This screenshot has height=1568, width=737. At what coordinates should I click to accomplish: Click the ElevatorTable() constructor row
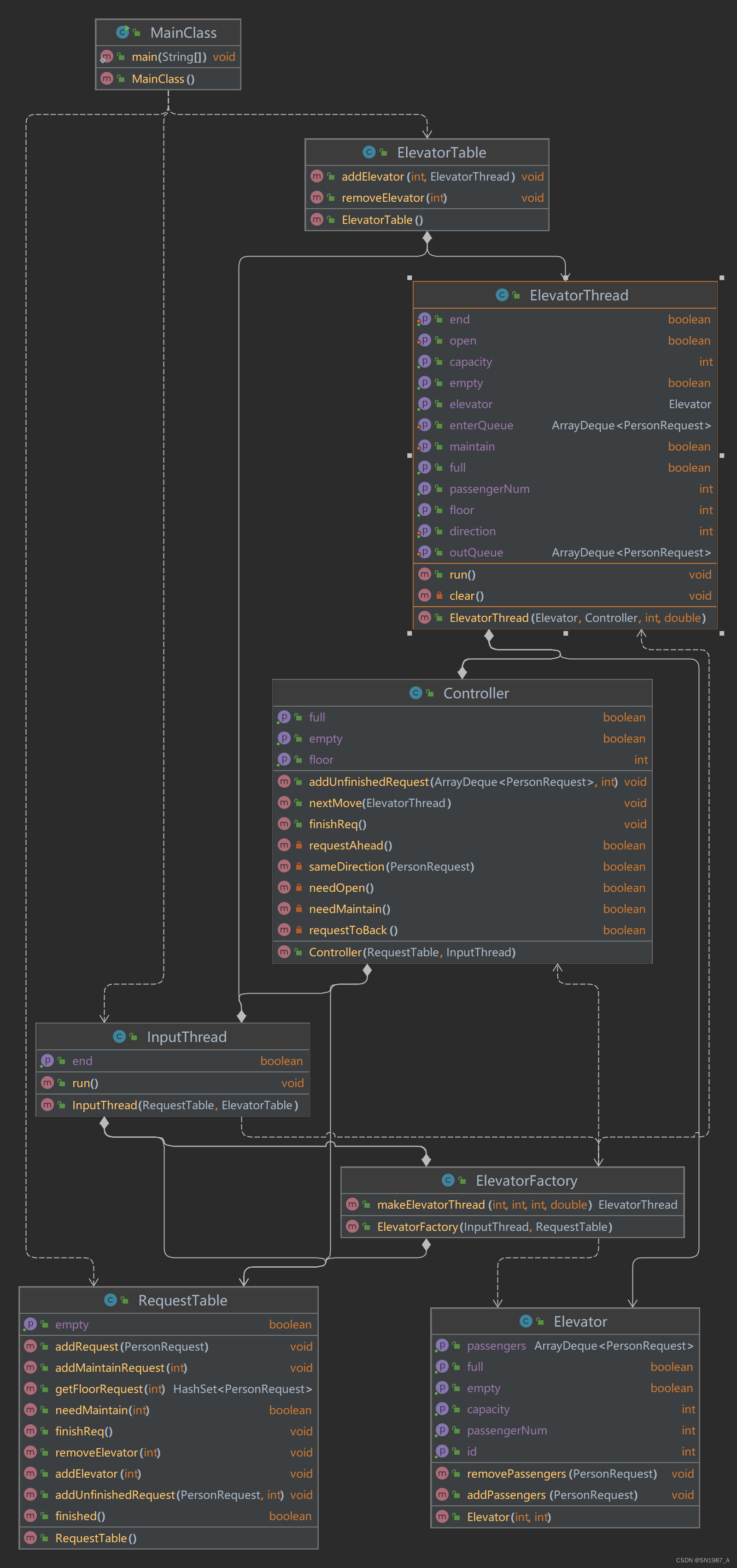(427, 220)
